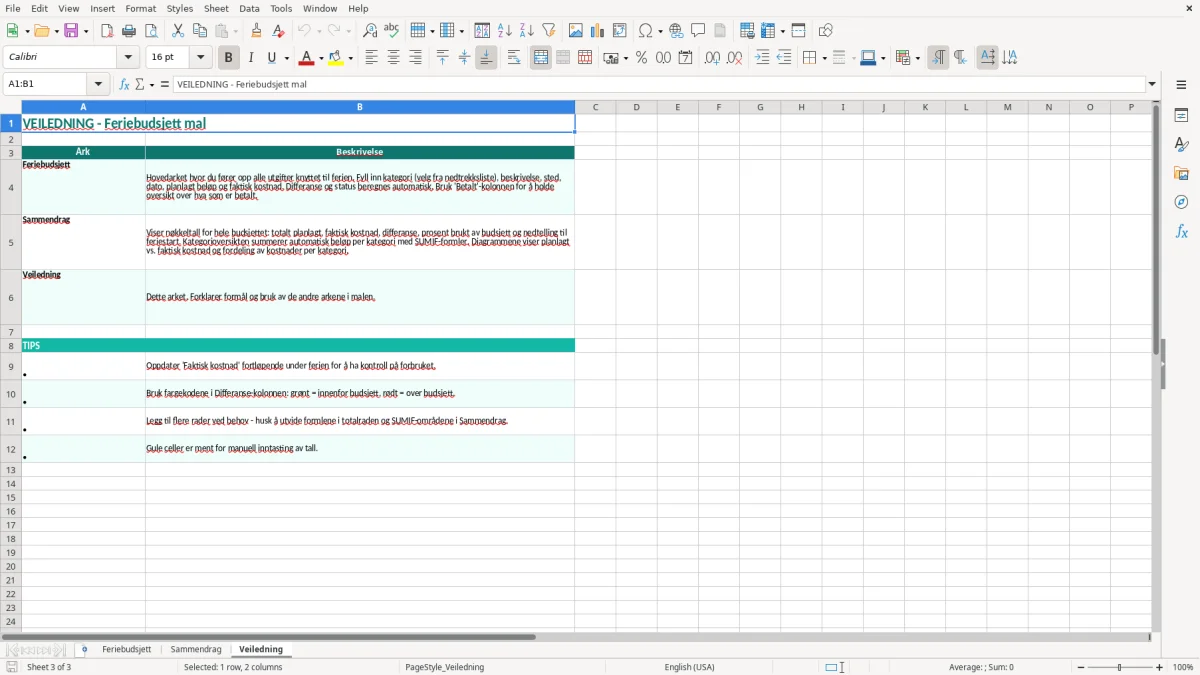
Task: Click the Sort icon
Action: tap(482, 31)
